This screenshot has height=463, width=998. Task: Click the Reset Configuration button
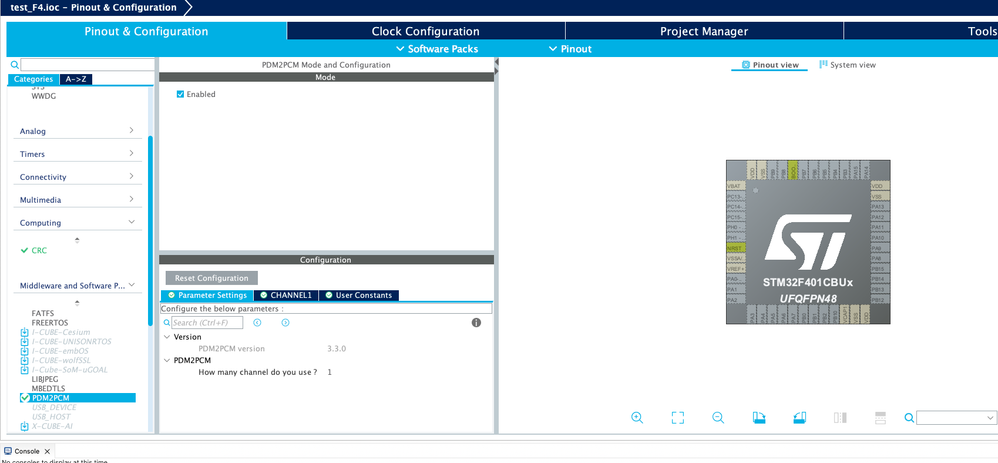tap(211, 278)
